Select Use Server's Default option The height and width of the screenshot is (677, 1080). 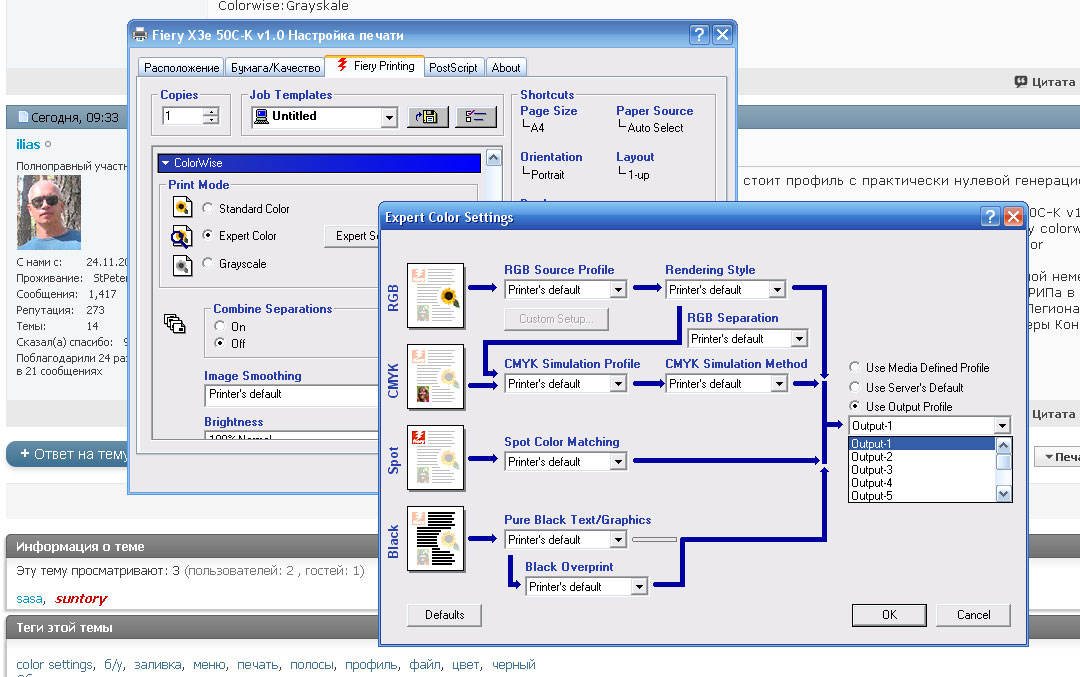point(855,387)
